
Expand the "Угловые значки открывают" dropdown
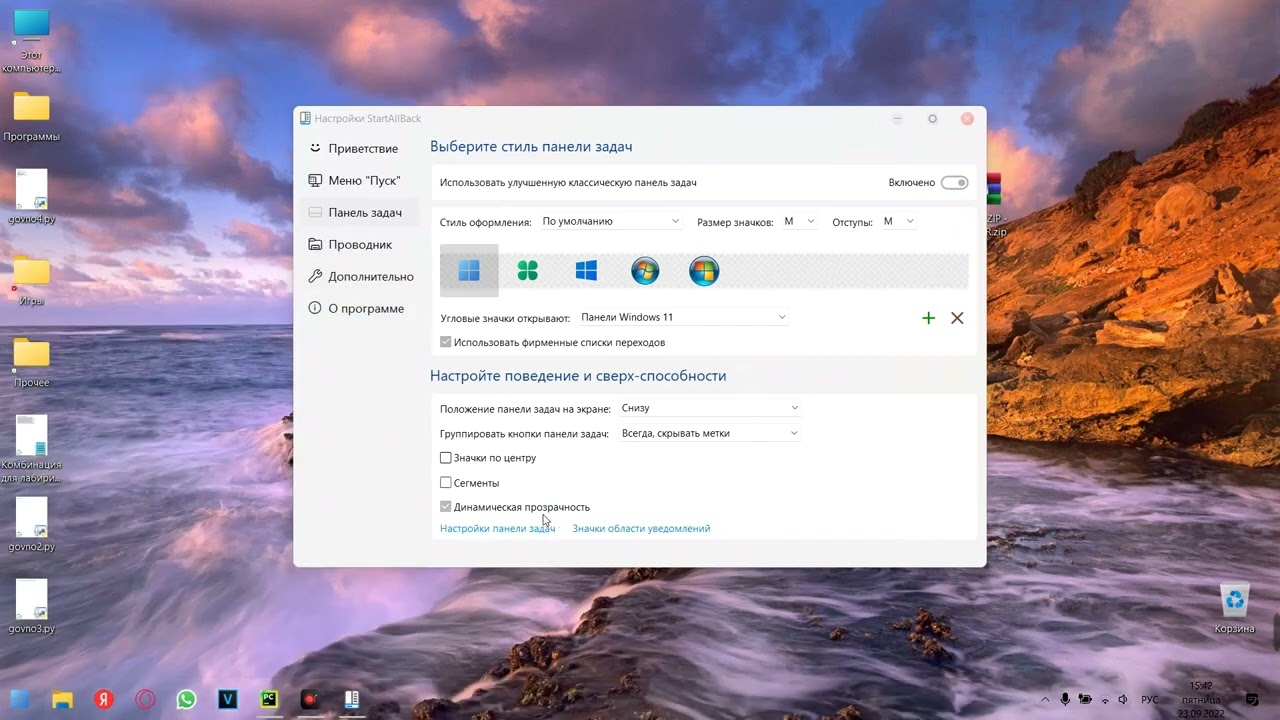pyautogui.click(x=683, y=317)
